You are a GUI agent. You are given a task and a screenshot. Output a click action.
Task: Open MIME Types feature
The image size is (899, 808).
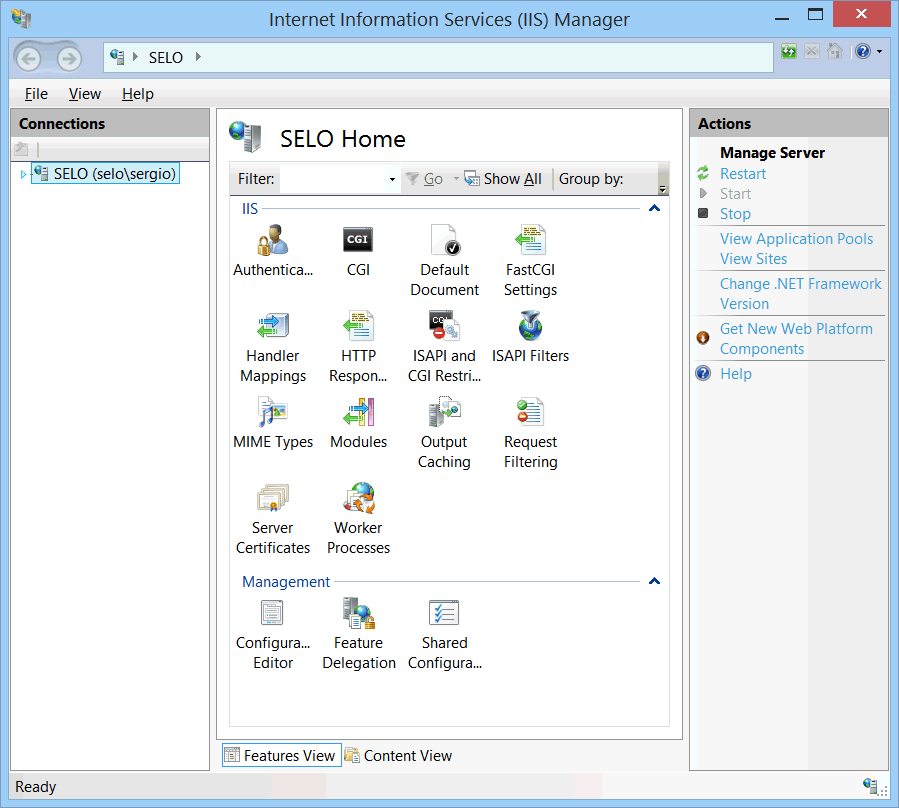[x=273, y=423]
